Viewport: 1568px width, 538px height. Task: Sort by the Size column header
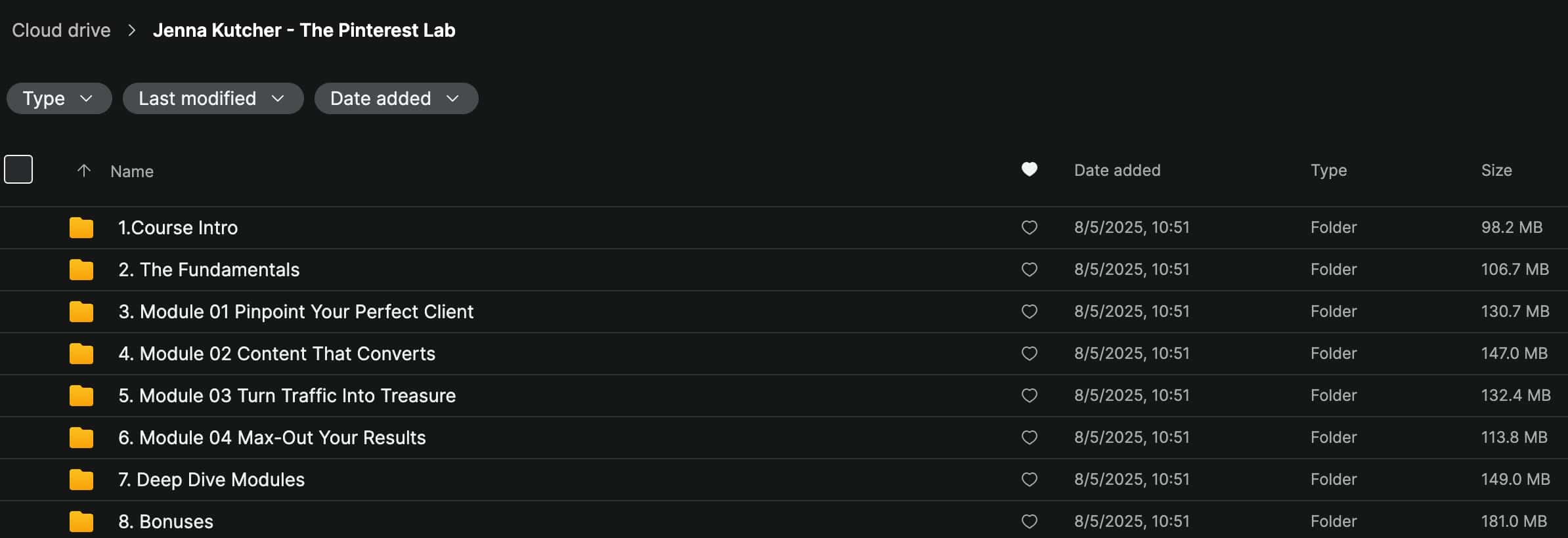coord(1496,171)
